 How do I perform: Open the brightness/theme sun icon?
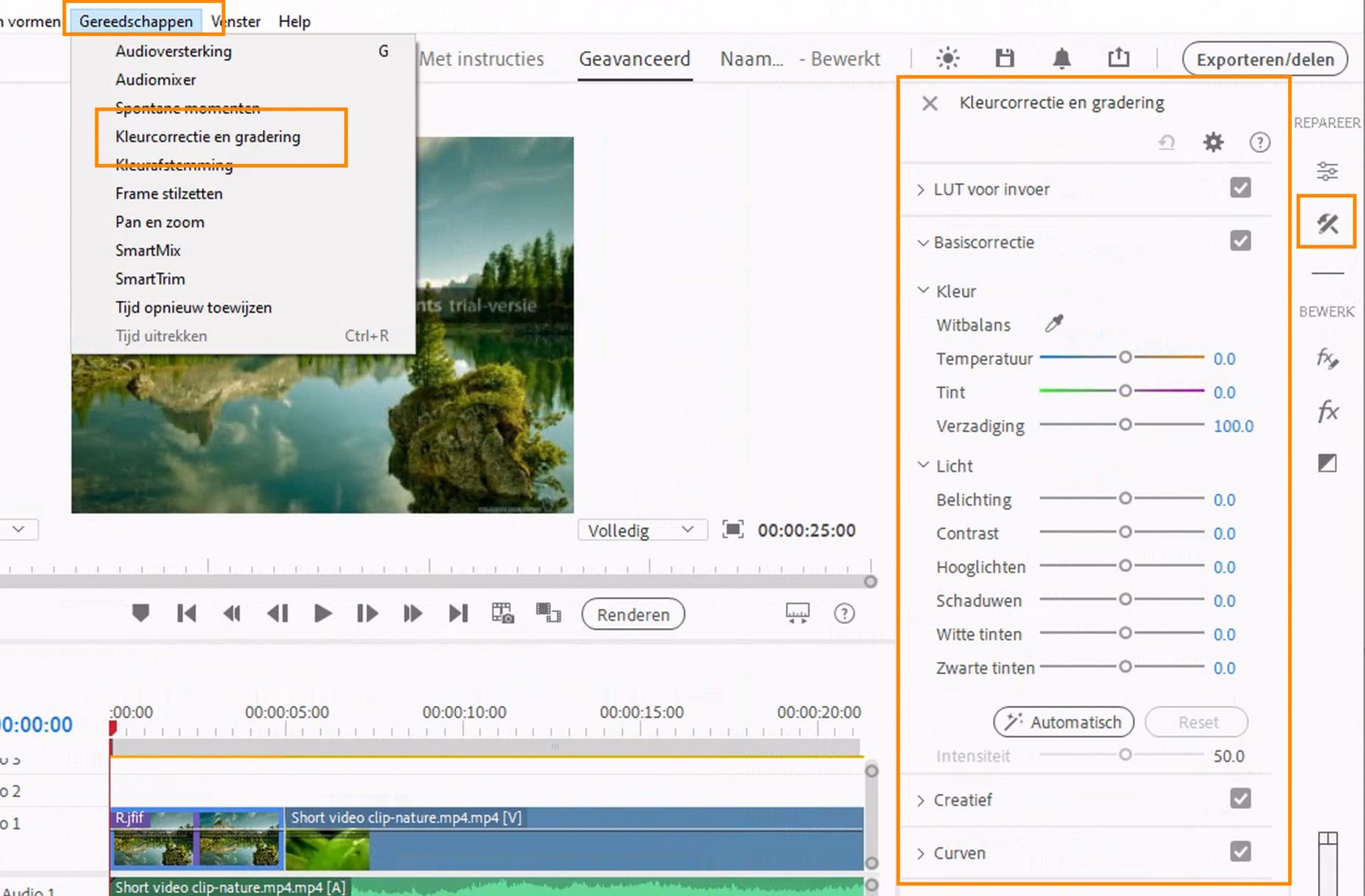tap(948, 58)
